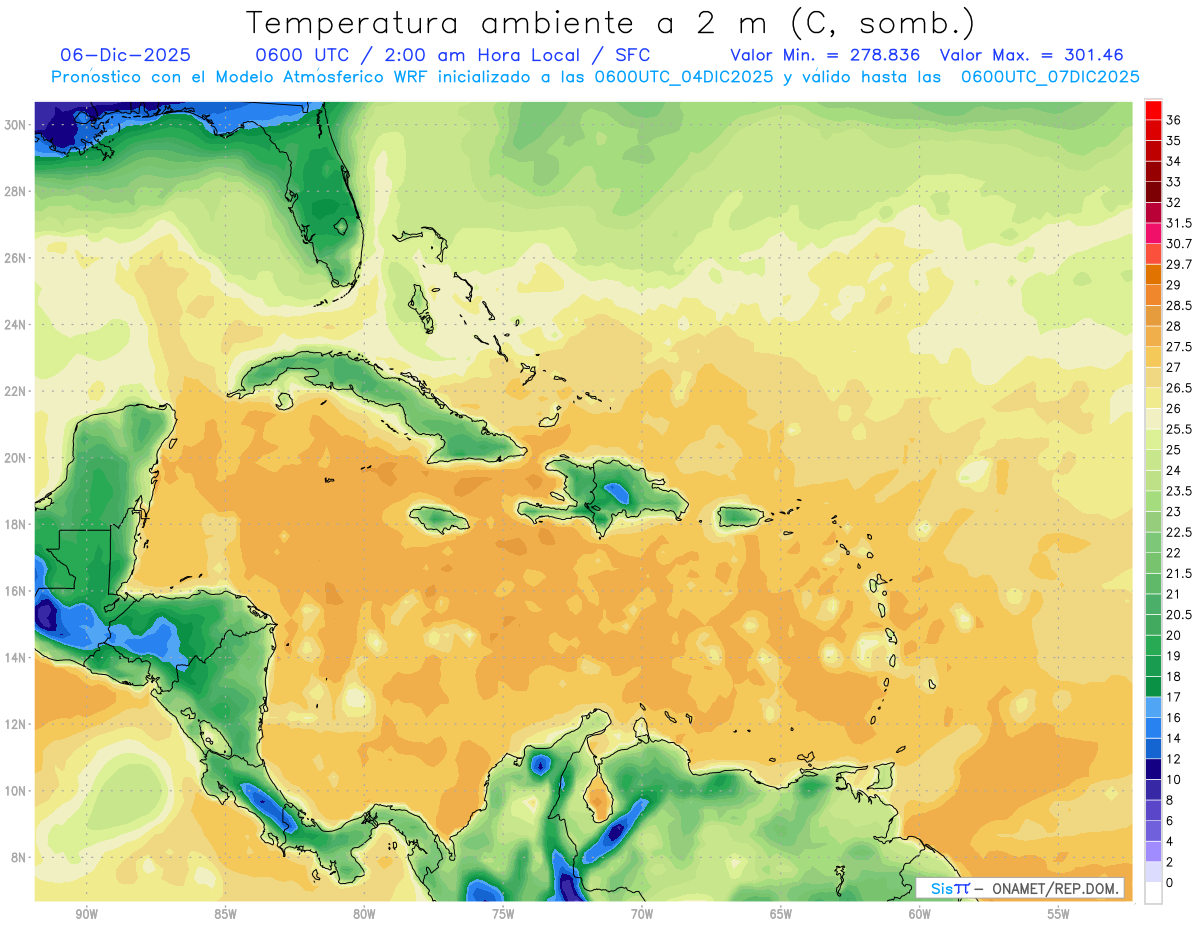Click the bright red swatch atop the color scale

(1153, 110)
